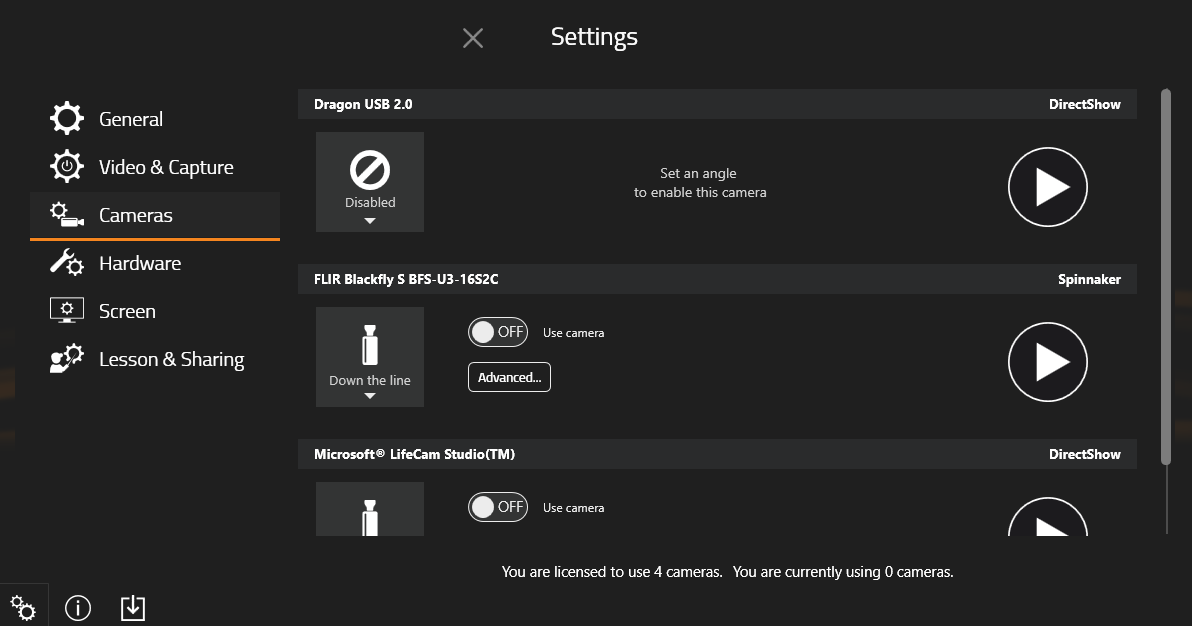1192x626 pixels.
Task: Click the Screen monitor icon
Action: (67, 310)
